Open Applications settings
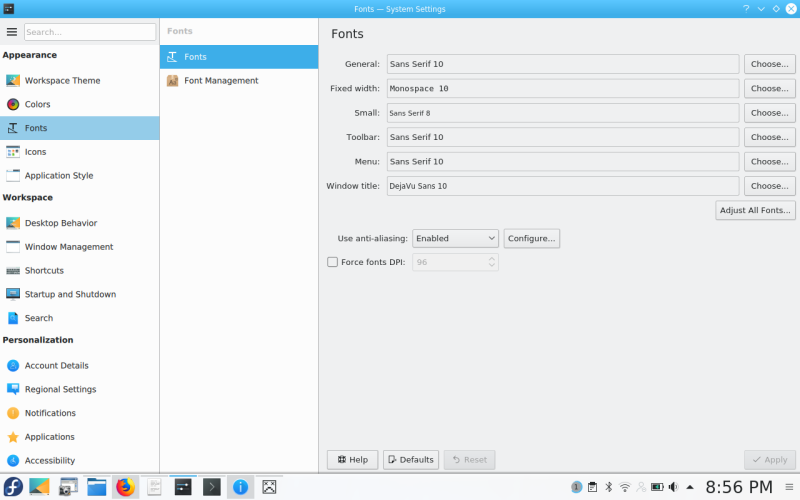Screen dimensions: 800x500 pyautogui.click(x=80, y=437)
